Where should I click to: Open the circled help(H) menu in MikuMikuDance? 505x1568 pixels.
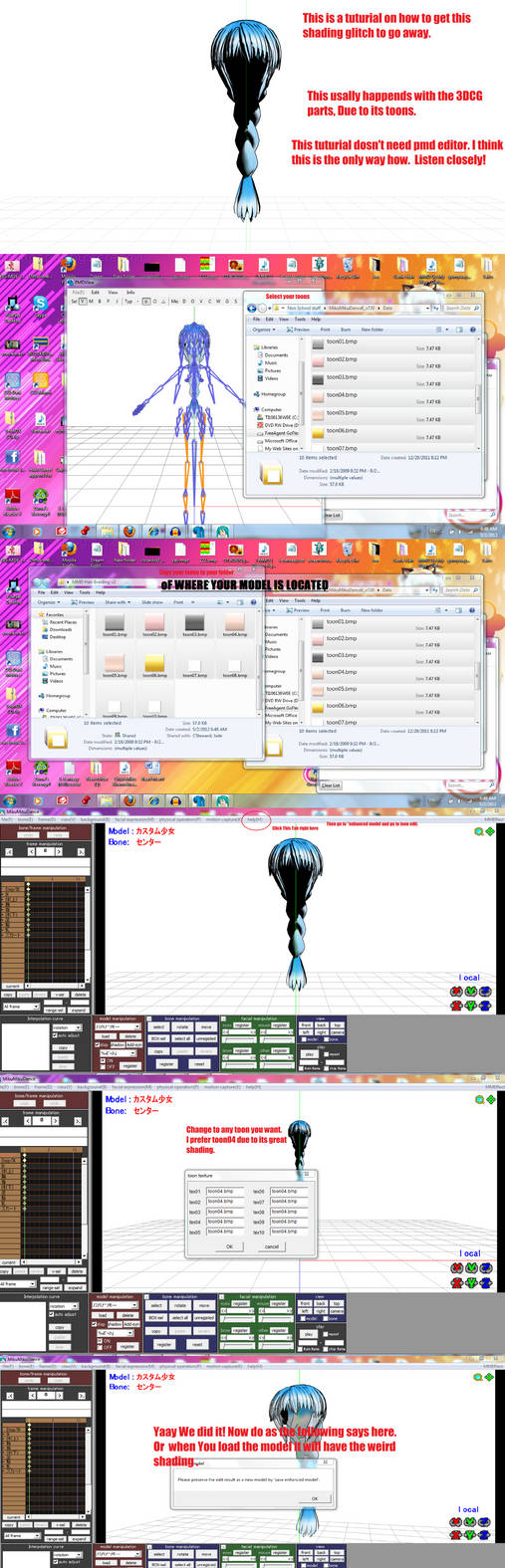click(256, 820)
